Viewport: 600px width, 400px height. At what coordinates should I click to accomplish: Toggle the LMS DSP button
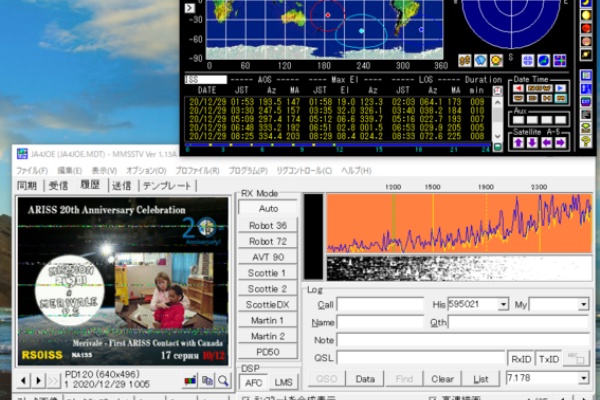point(284,382)
